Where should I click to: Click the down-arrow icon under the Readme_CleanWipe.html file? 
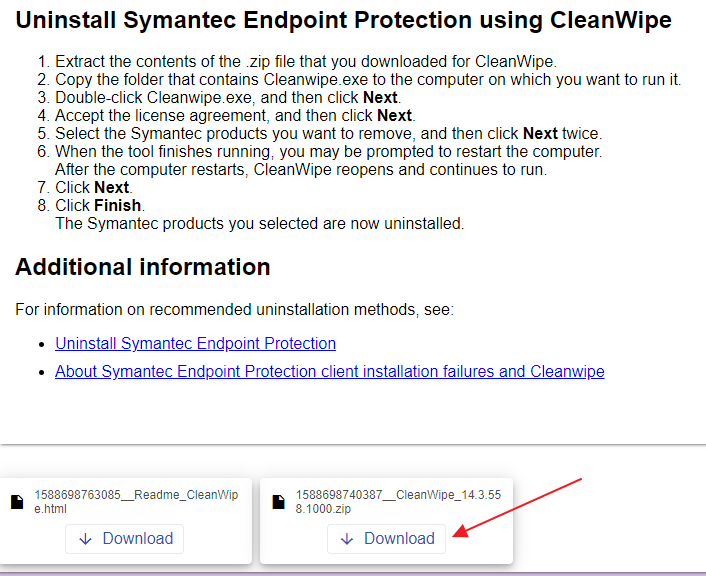[x=86, y=539]
